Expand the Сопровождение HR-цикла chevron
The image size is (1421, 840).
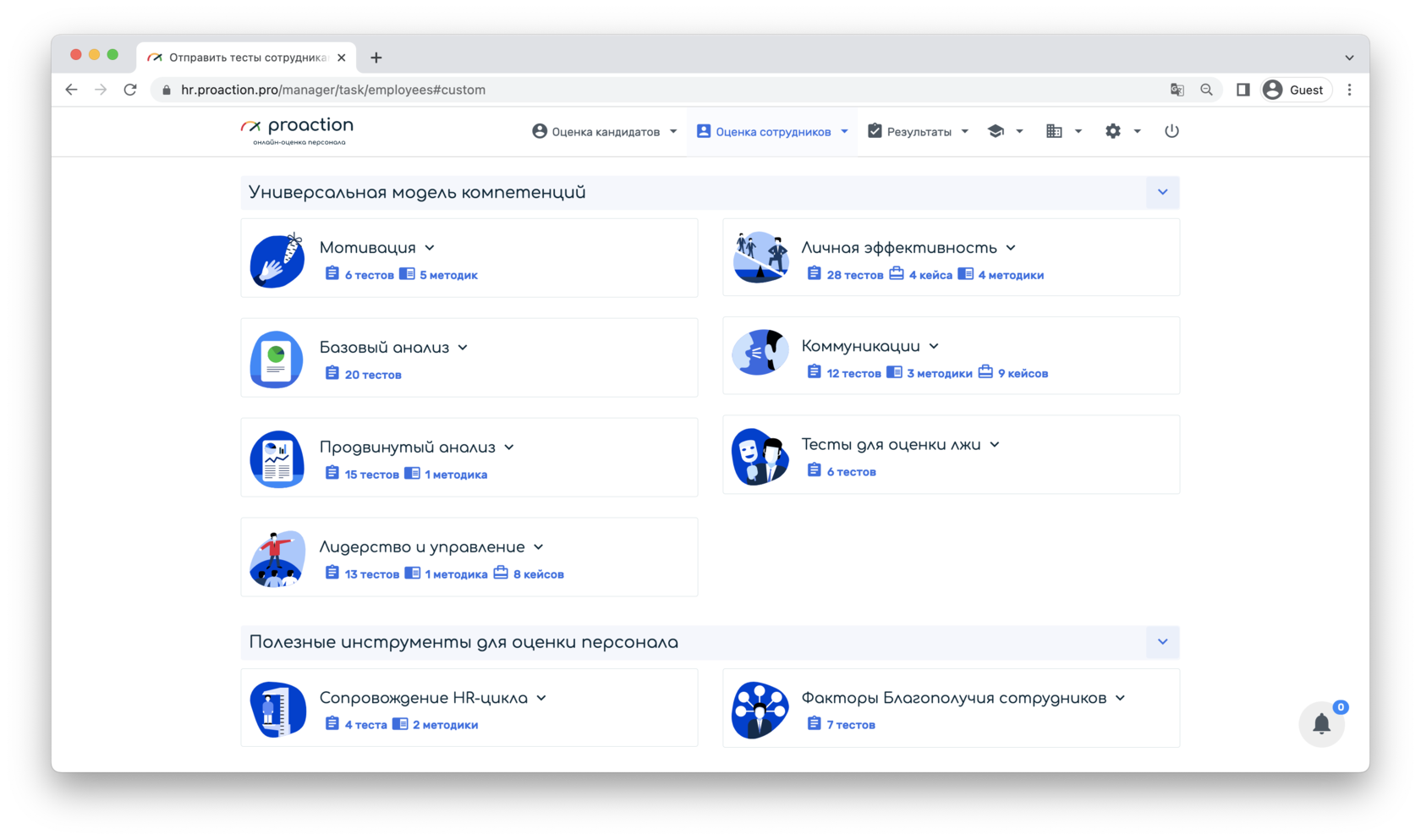[541, 698]
